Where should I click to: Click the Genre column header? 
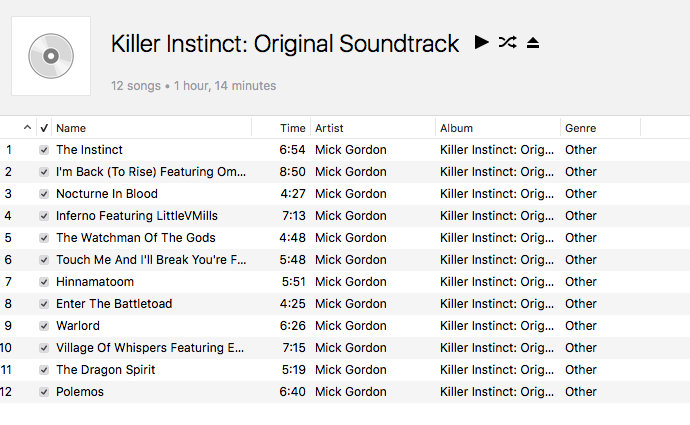pos(580,128)
